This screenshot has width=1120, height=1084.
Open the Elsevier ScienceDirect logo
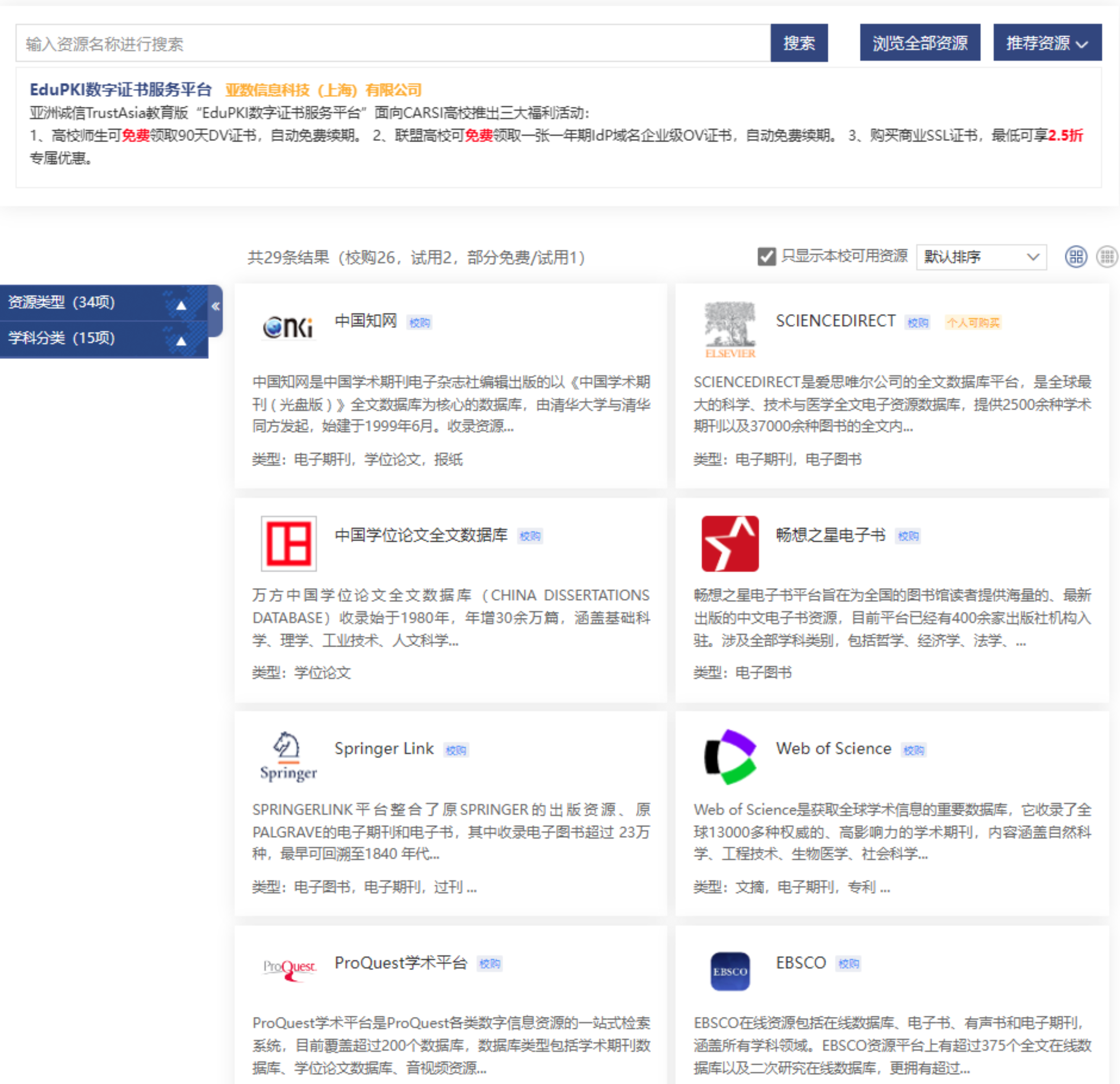coord(730,329)
